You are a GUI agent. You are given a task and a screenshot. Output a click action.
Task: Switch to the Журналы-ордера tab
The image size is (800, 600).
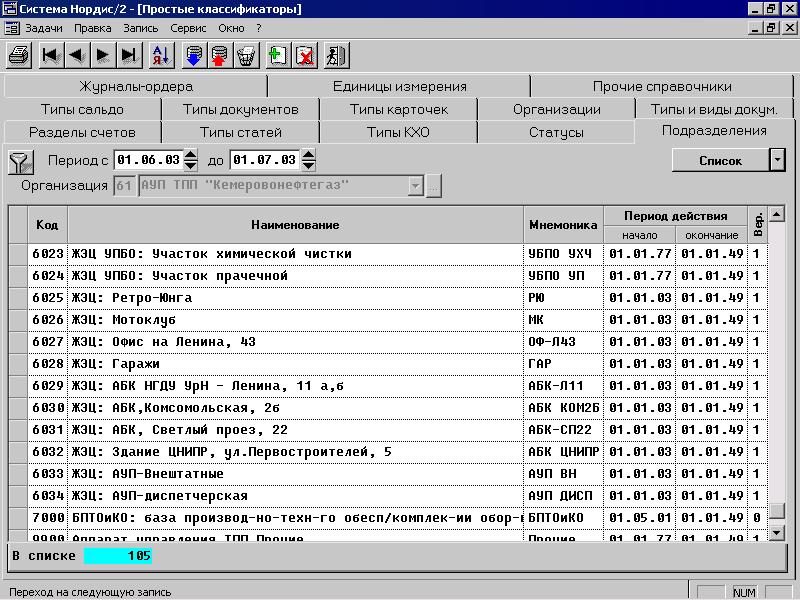pyautogui.click(x=136, y=86)
